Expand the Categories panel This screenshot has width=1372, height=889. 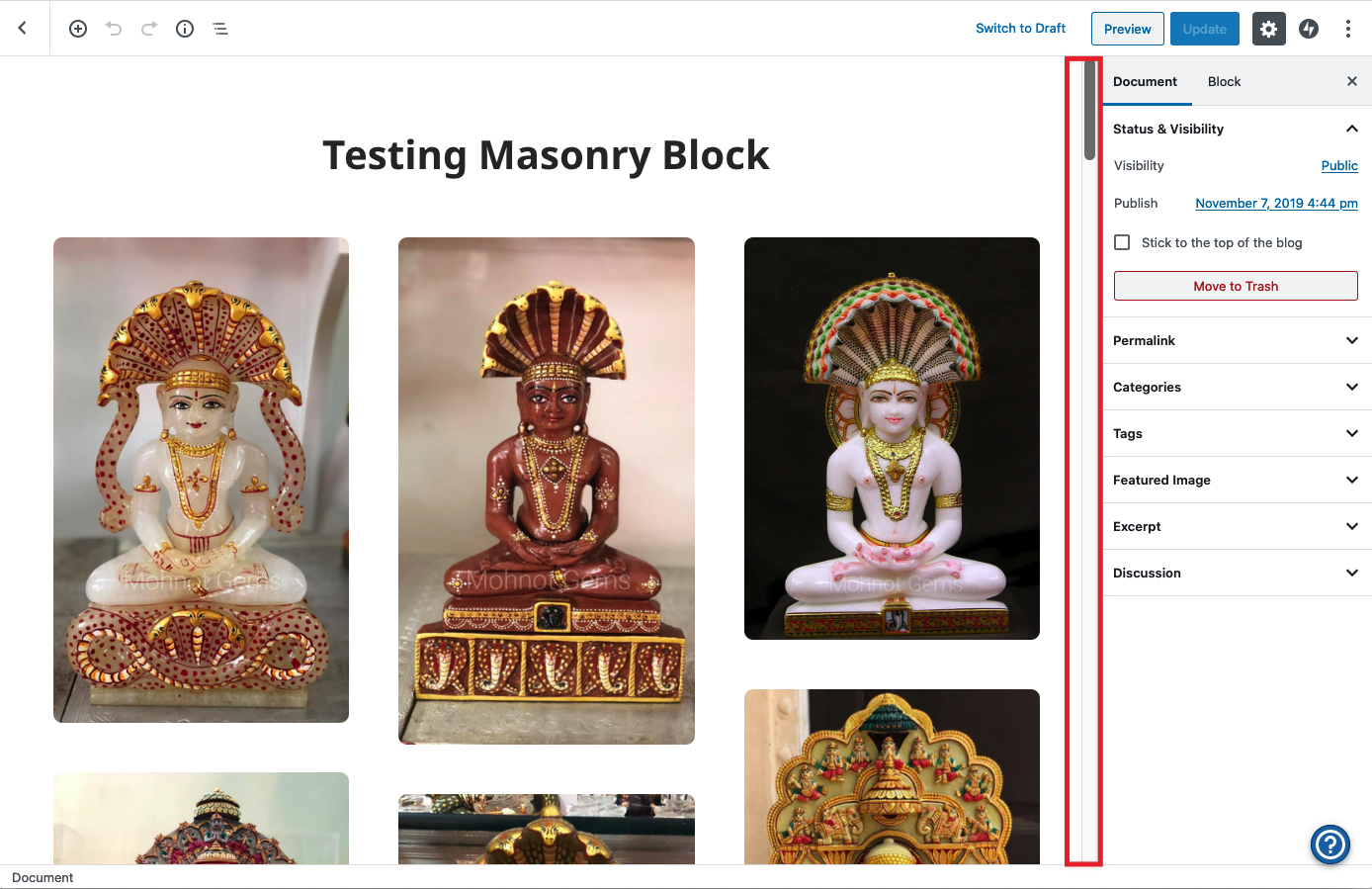[x=1237, y=387]
